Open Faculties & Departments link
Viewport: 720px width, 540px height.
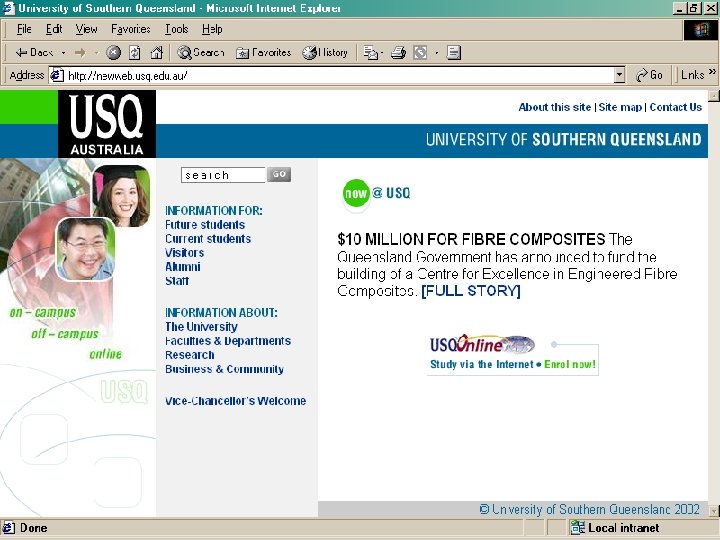tap(228, 341)
